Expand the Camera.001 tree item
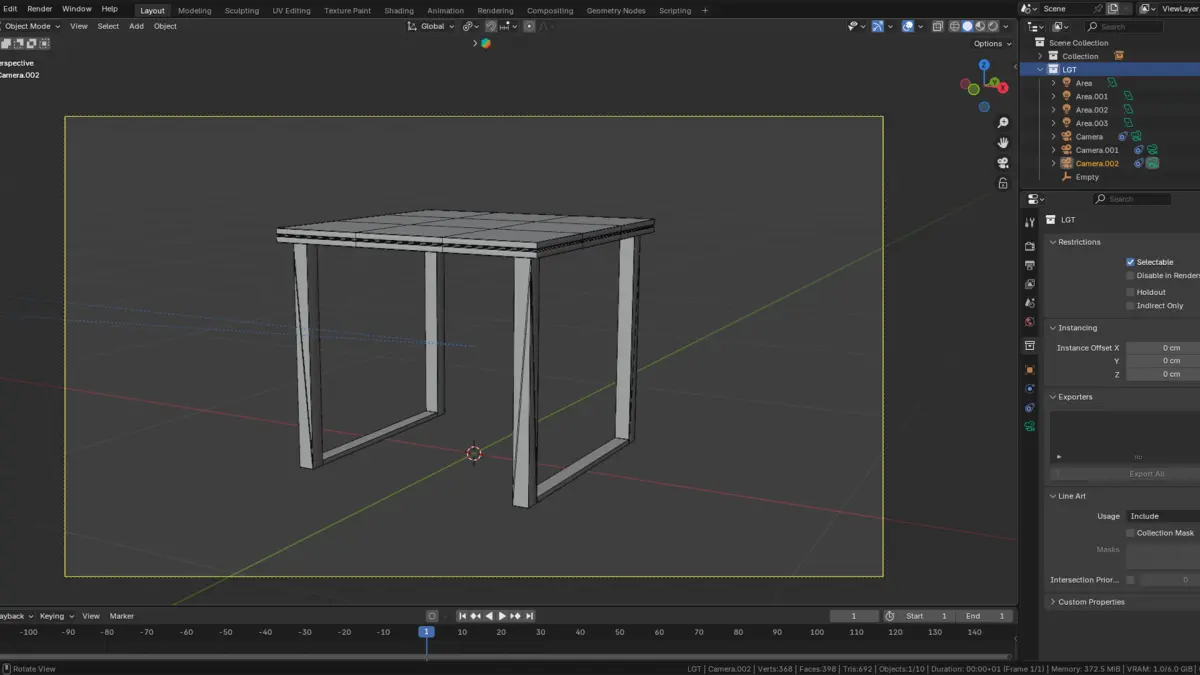 pyautogui.click(x=1053, y=150)
